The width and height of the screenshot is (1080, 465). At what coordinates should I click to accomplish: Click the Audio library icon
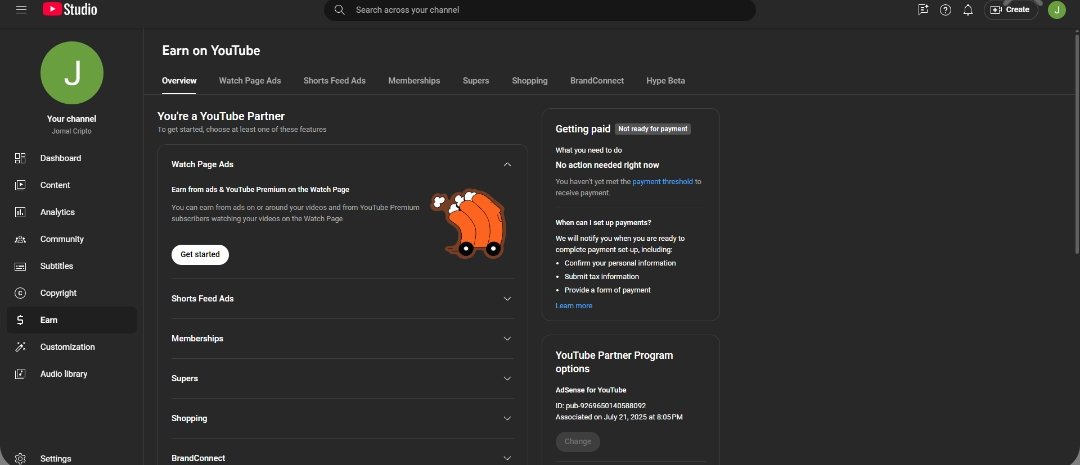coord(20,373)
